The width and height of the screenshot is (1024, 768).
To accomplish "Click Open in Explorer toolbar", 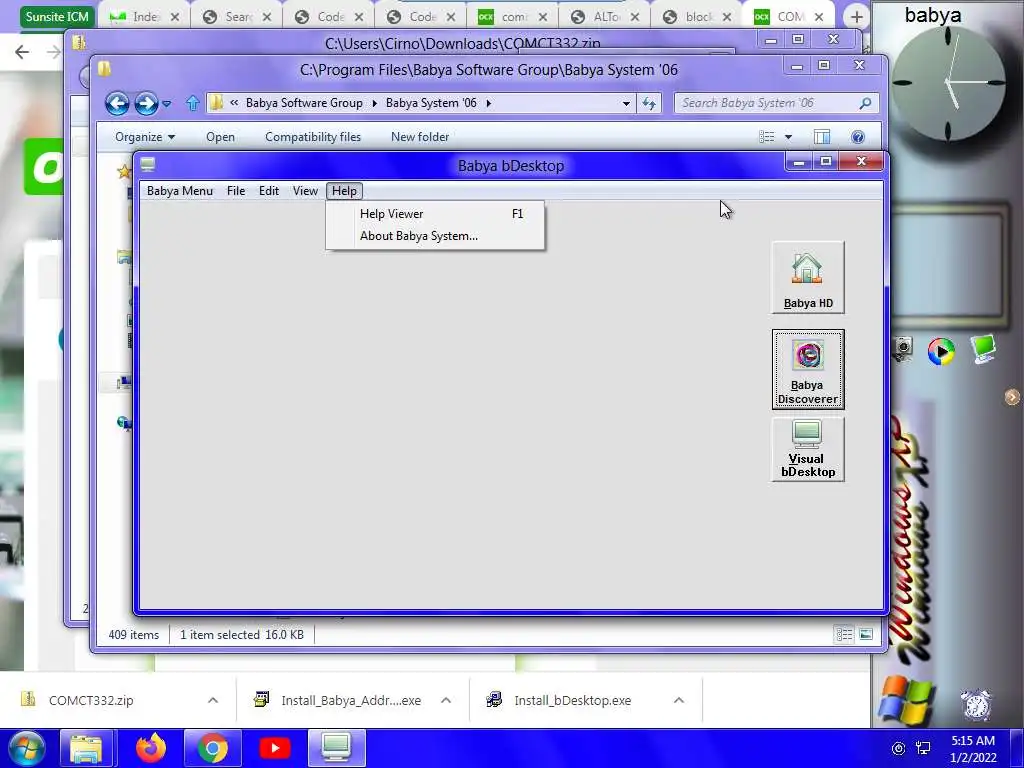I will click(220, 136).
